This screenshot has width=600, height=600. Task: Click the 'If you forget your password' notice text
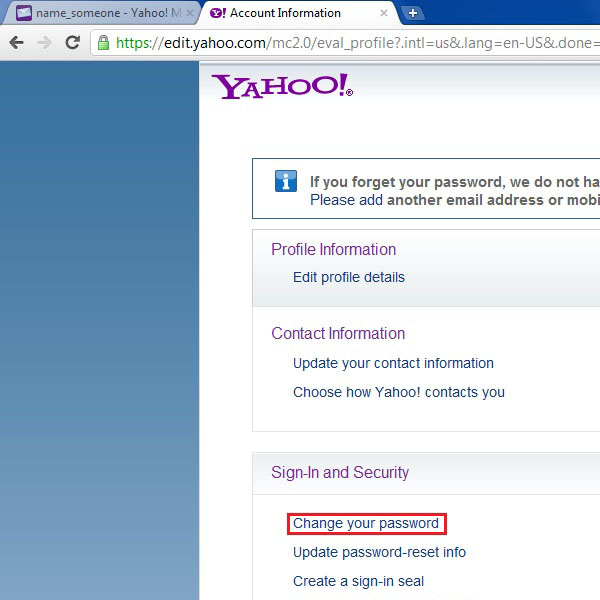tap(455, 182)
